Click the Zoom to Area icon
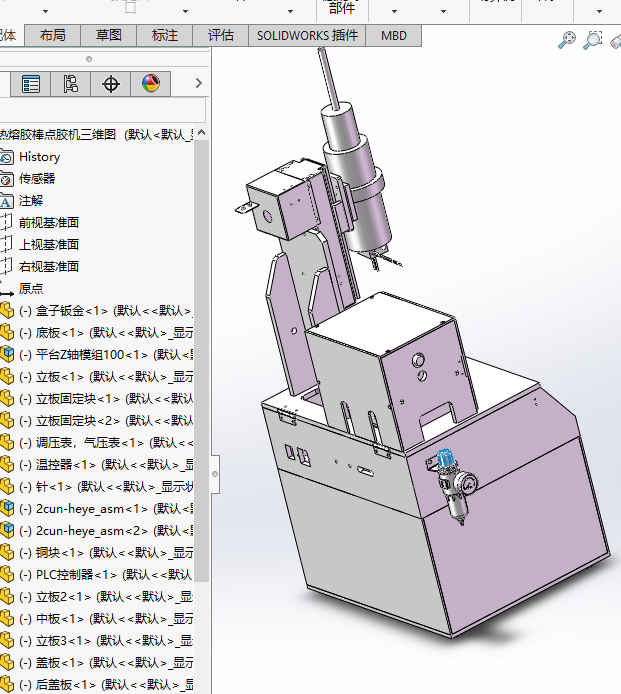621x694 pixels. 593,40
